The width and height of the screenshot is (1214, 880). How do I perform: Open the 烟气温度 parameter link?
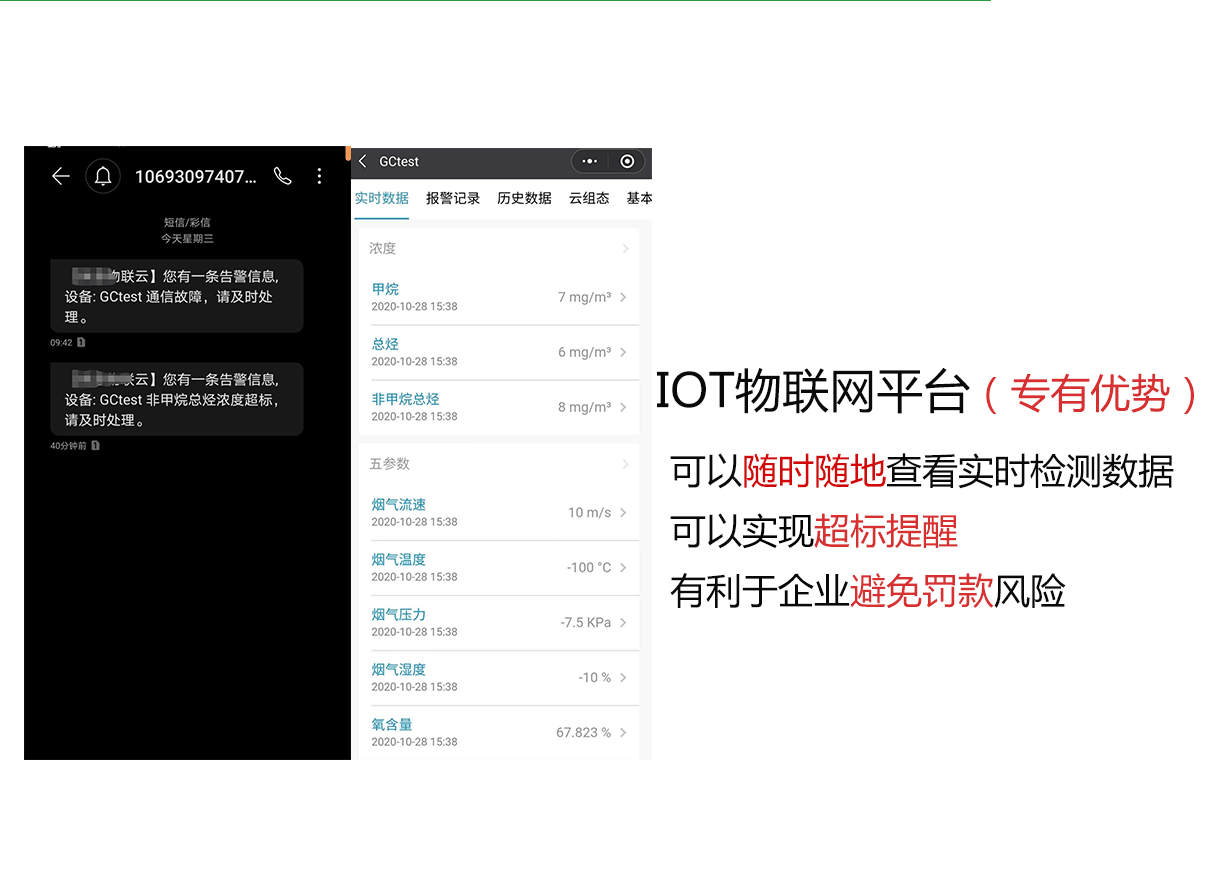pos(399,559)
